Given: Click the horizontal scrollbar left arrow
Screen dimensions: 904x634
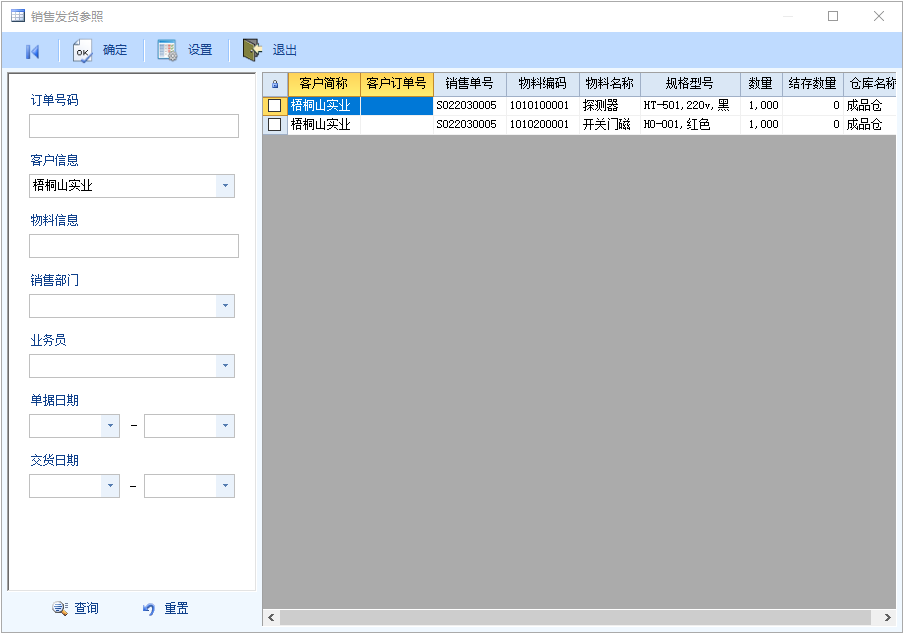Looking at the screenshot, I should click(271, 617).
